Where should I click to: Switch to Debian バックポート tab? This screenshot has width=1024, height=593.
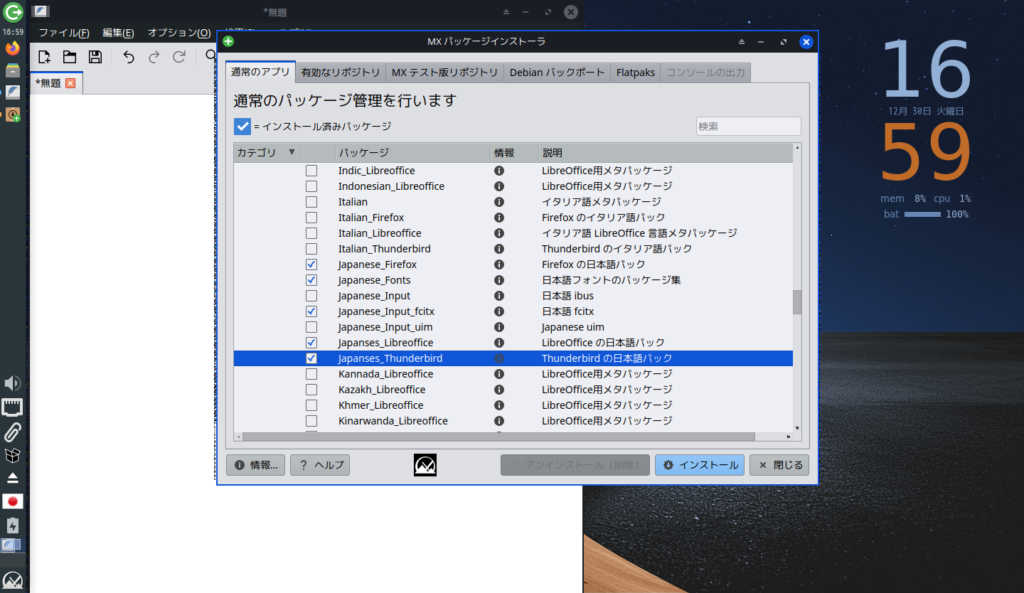point(557,73)
